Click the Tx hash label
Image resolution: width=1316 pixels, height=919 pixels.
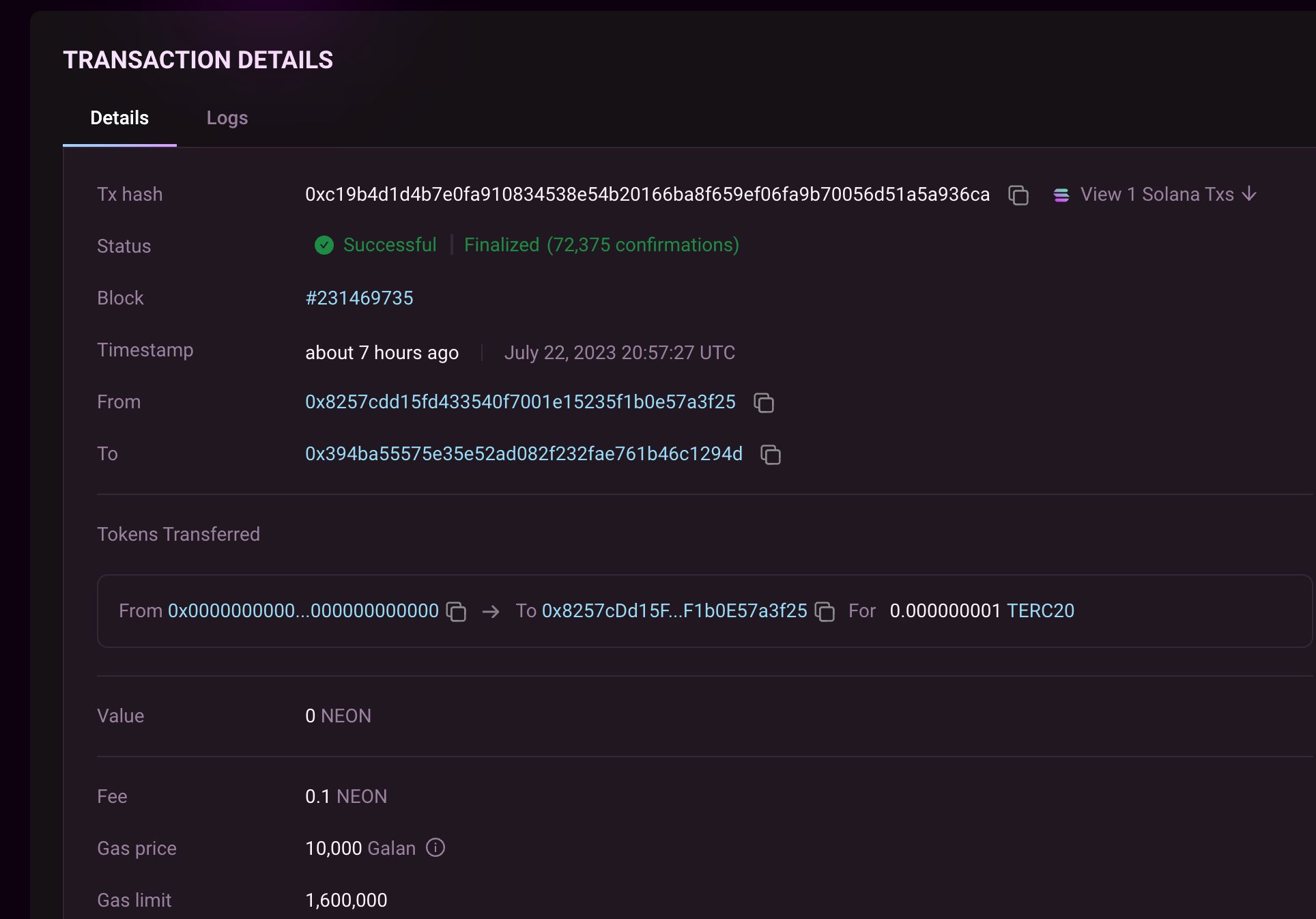130,195
